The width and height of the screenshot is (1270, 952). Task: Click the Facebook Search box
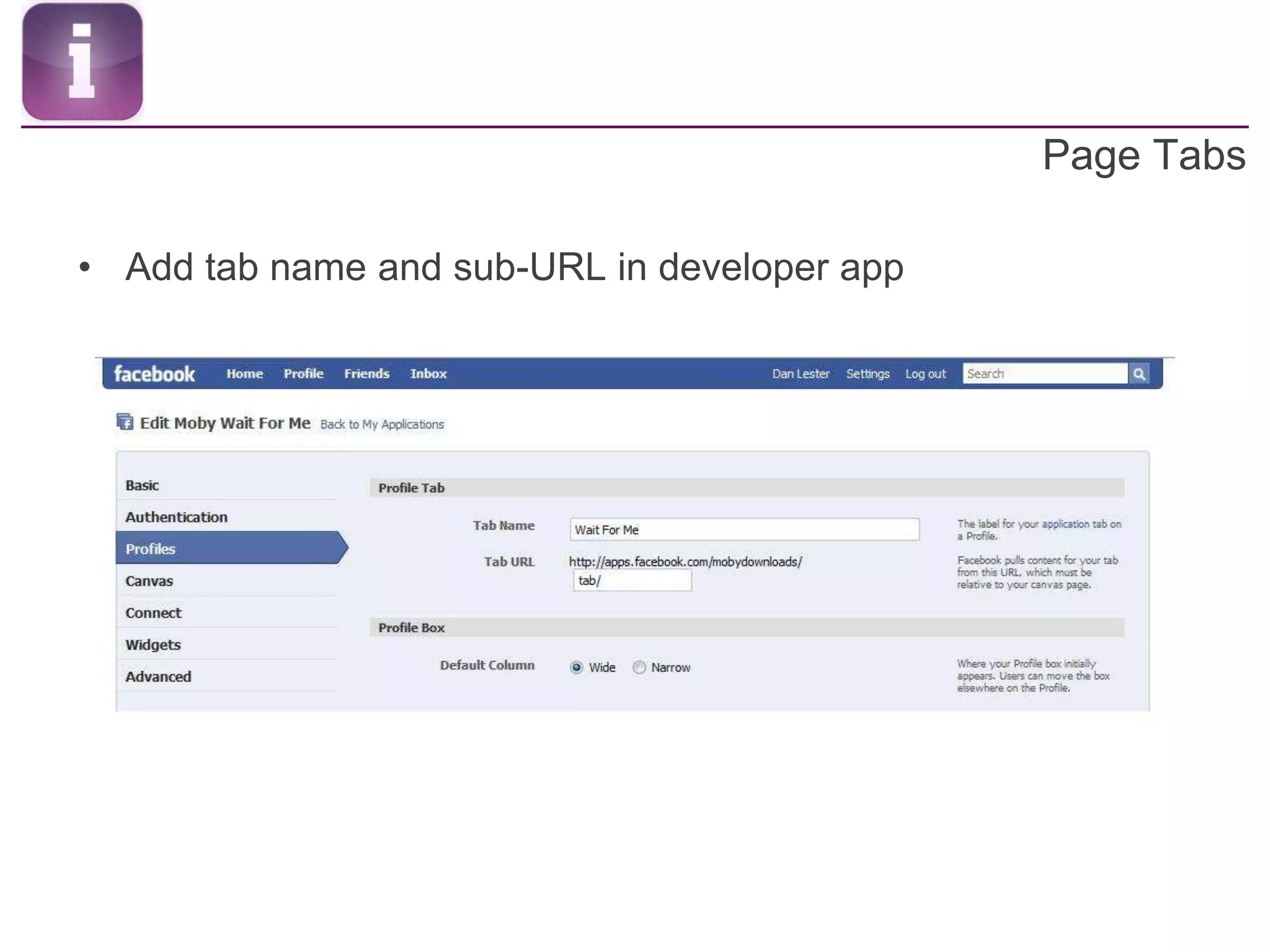(x=1045, y=374)
